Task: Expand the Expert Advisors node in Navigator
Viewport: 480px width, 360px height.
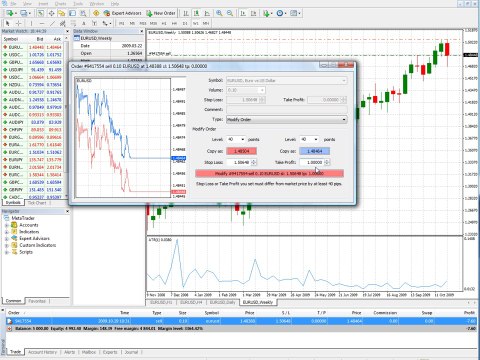Action: (6, 239)
